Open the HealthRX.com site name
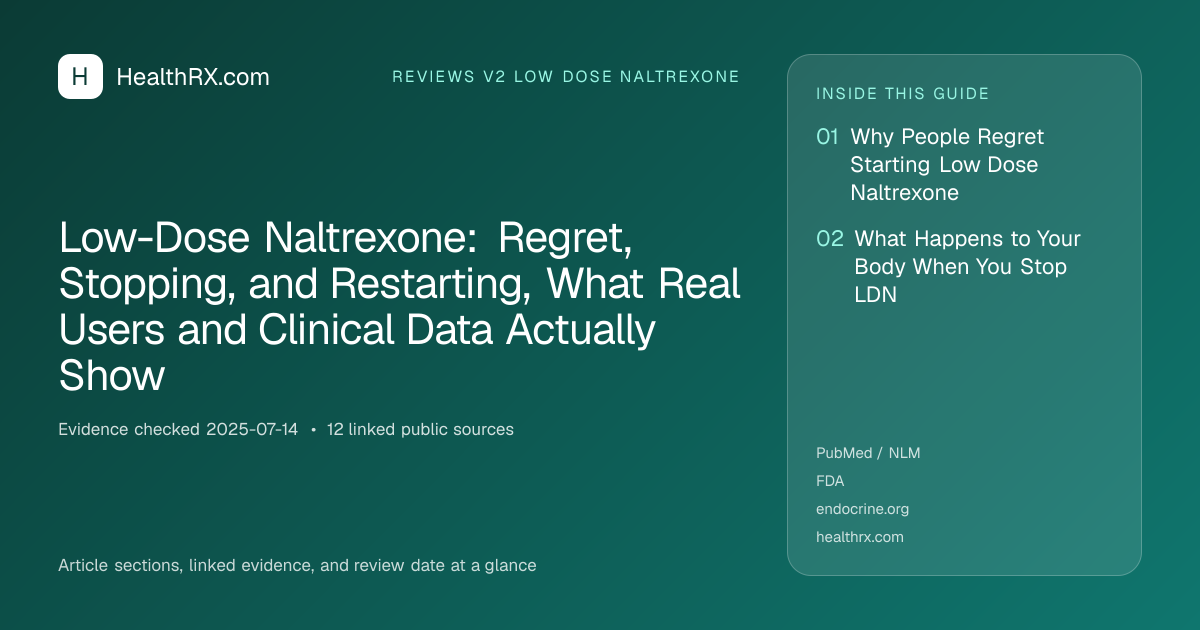 click(193, 77)
